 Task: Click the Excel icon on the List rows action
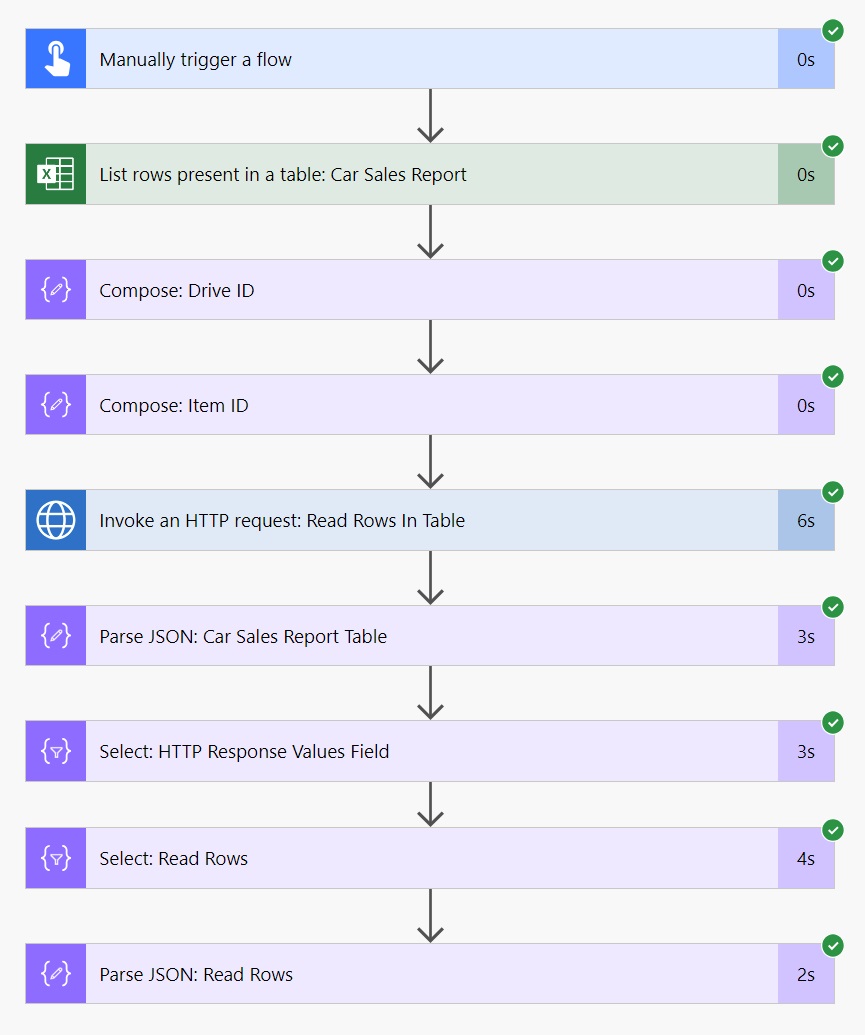(x=56, y=174)
